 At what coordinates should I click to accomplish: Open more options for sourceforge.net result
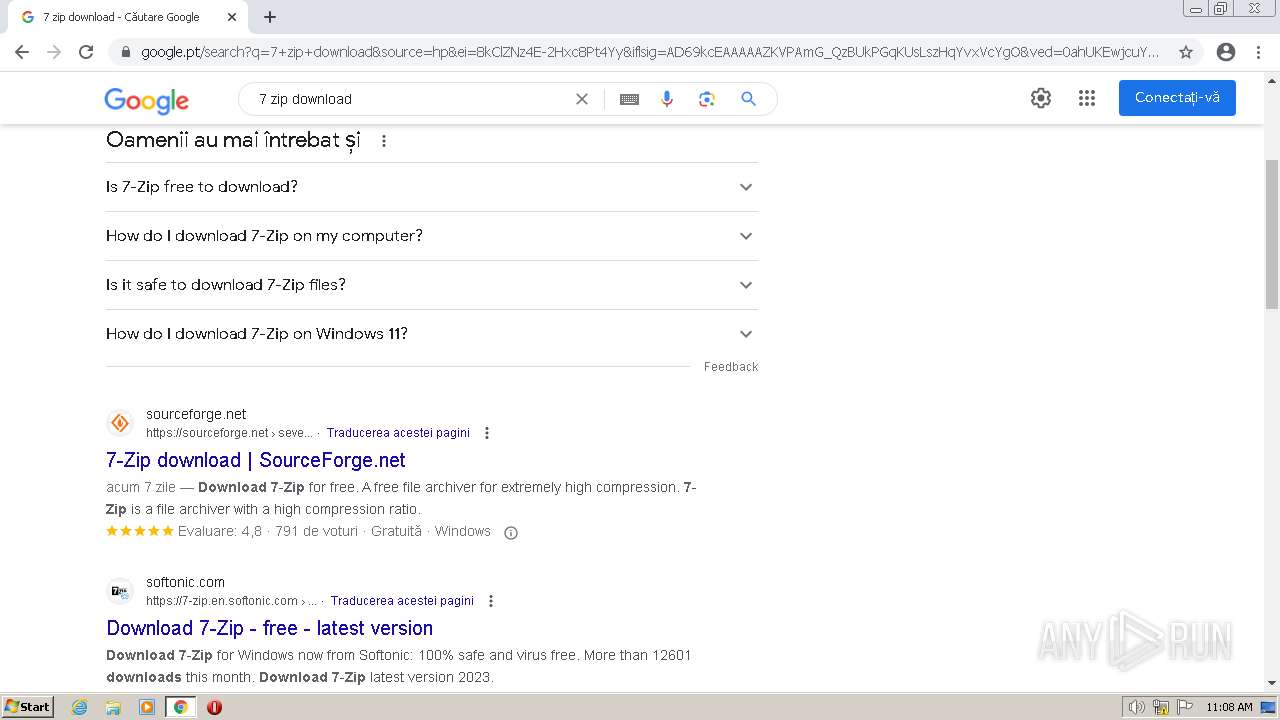(487, 433)
